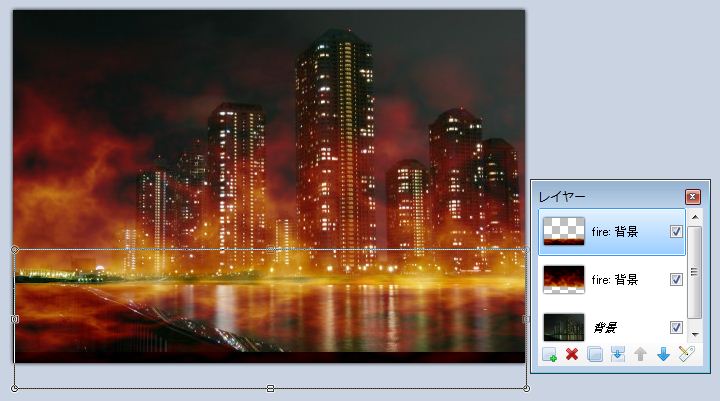Merge the layer down
Viewport: 720px width, 401px height.
(618, 355)
